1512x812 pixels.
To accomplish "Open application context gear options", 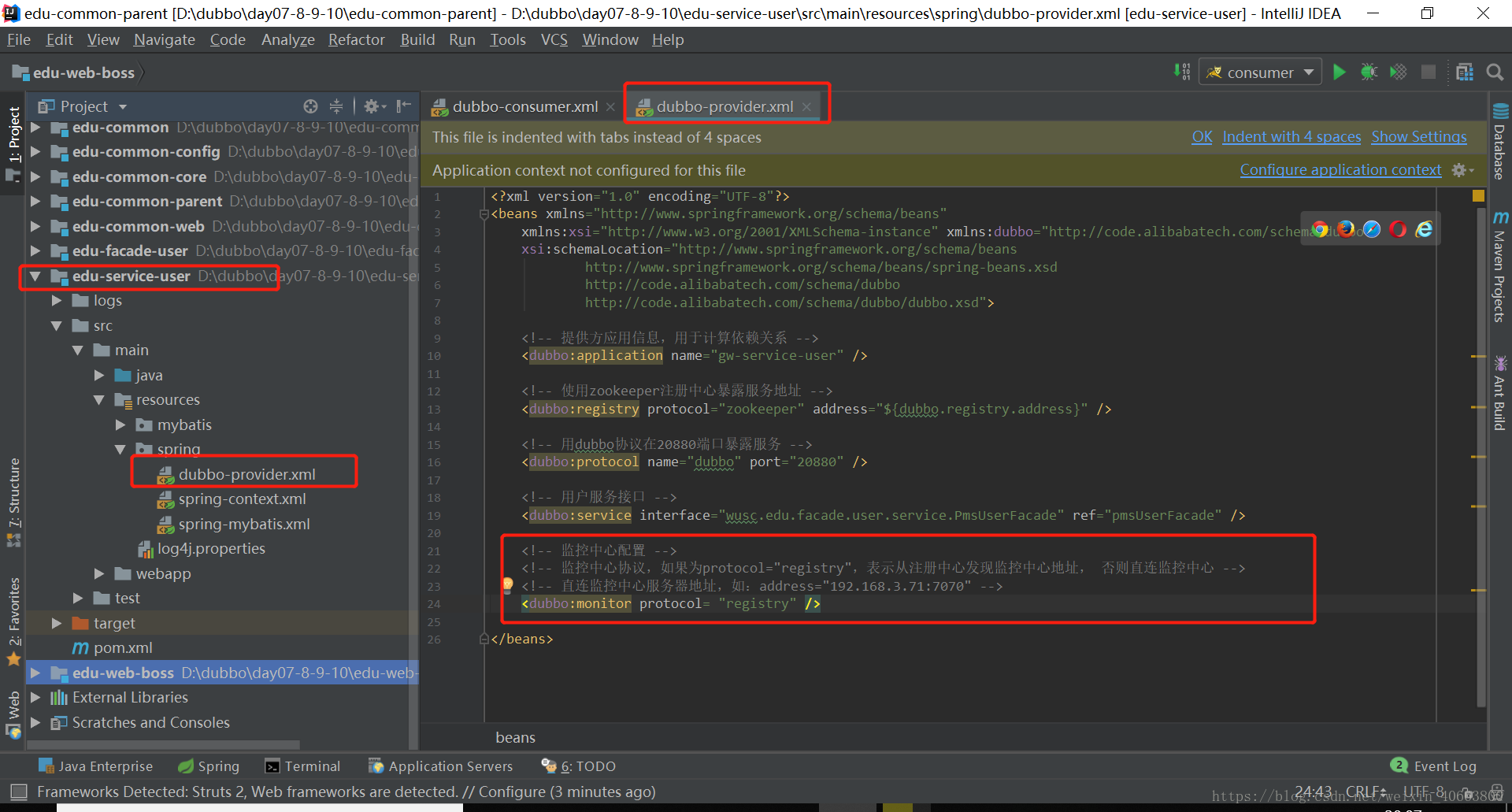I will pos(1462,170).
